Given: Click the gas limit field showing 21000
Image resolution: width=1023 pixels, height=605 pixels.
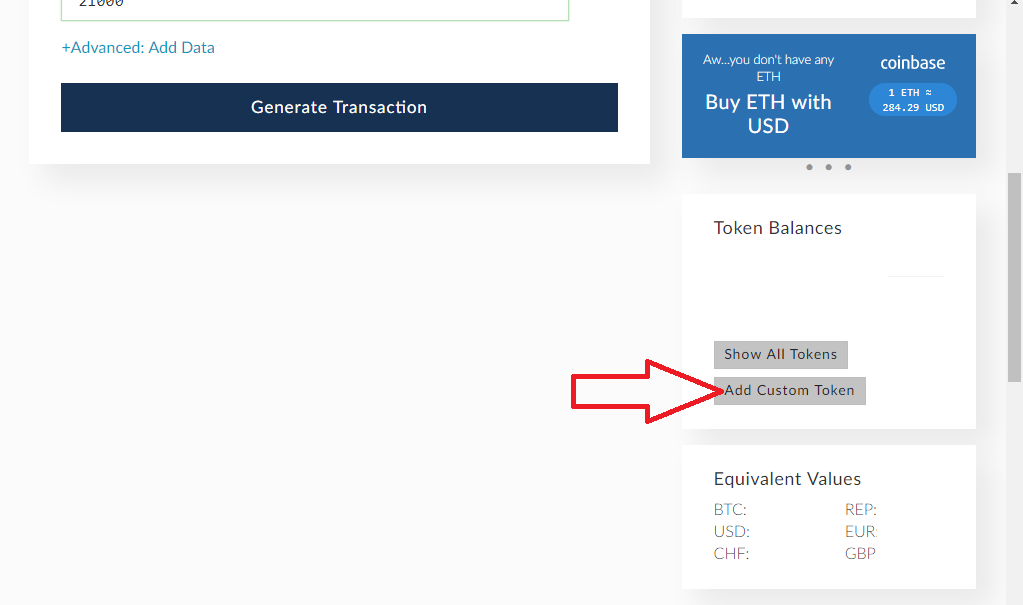Looking at the screenshot, I should (x=314, y=8).
